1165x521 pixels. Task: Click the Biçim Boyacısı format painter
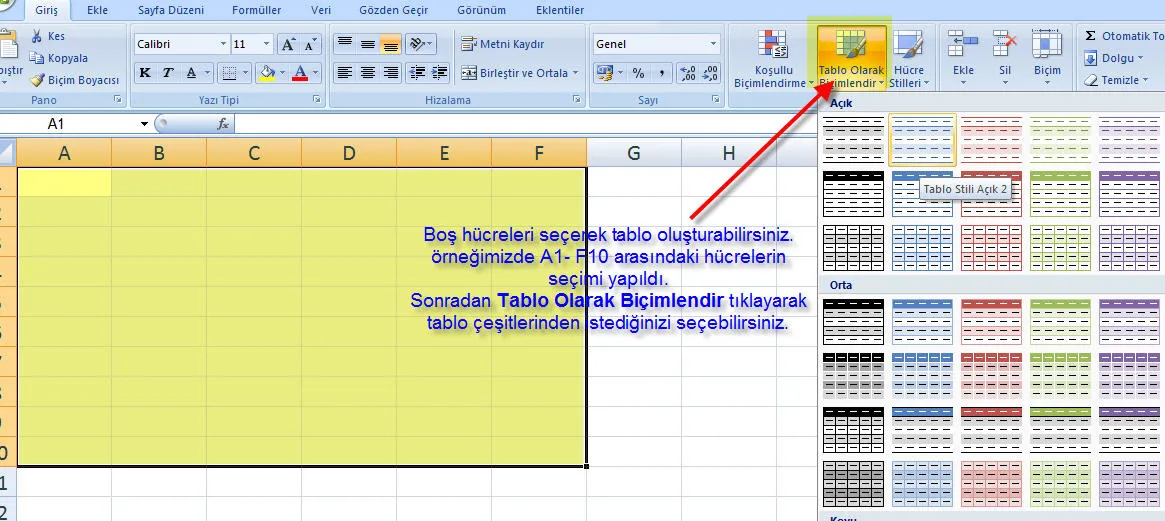point(75,80)
